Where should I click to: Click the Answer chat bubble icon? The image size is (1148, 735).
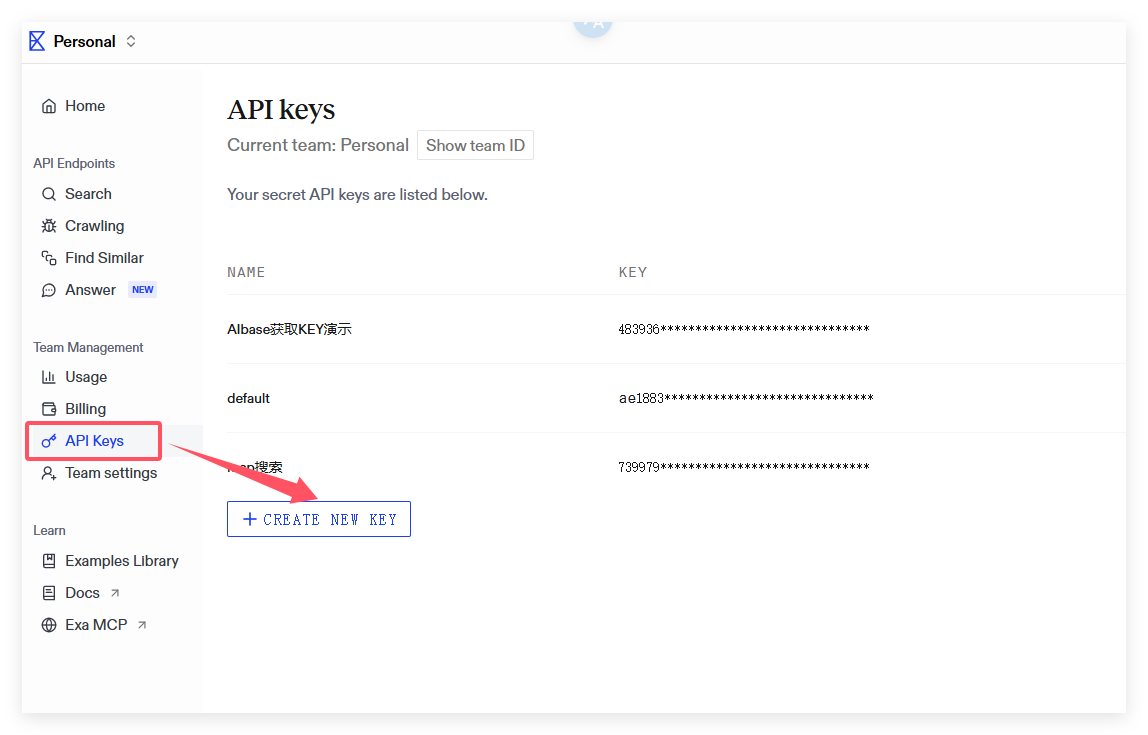(x=49, y=290)
